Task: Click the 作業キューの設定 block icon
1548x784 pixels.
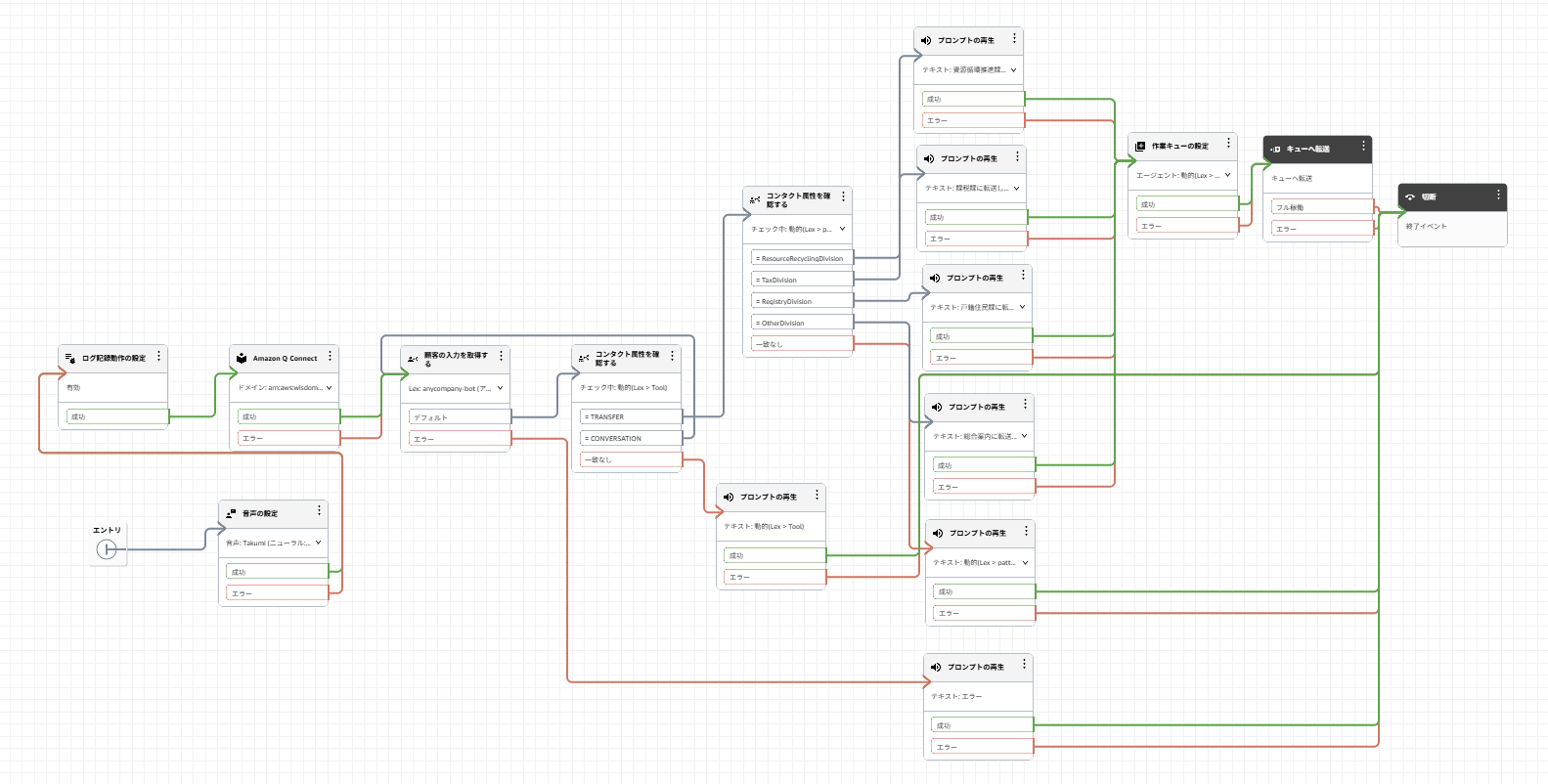Action: 1140,147
